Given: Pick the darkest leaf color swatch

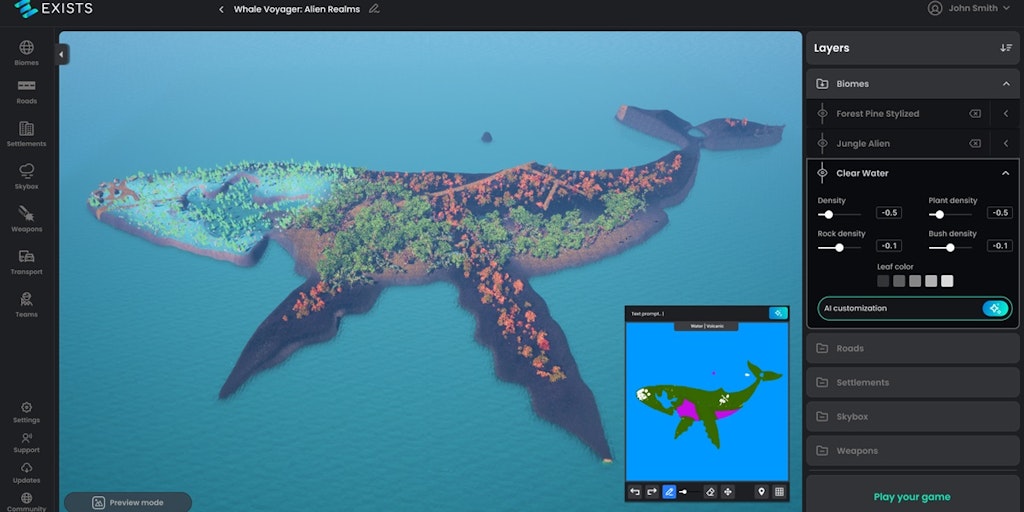Looking at the screenshot, I should pyautogui.click(x=883, y=281).
